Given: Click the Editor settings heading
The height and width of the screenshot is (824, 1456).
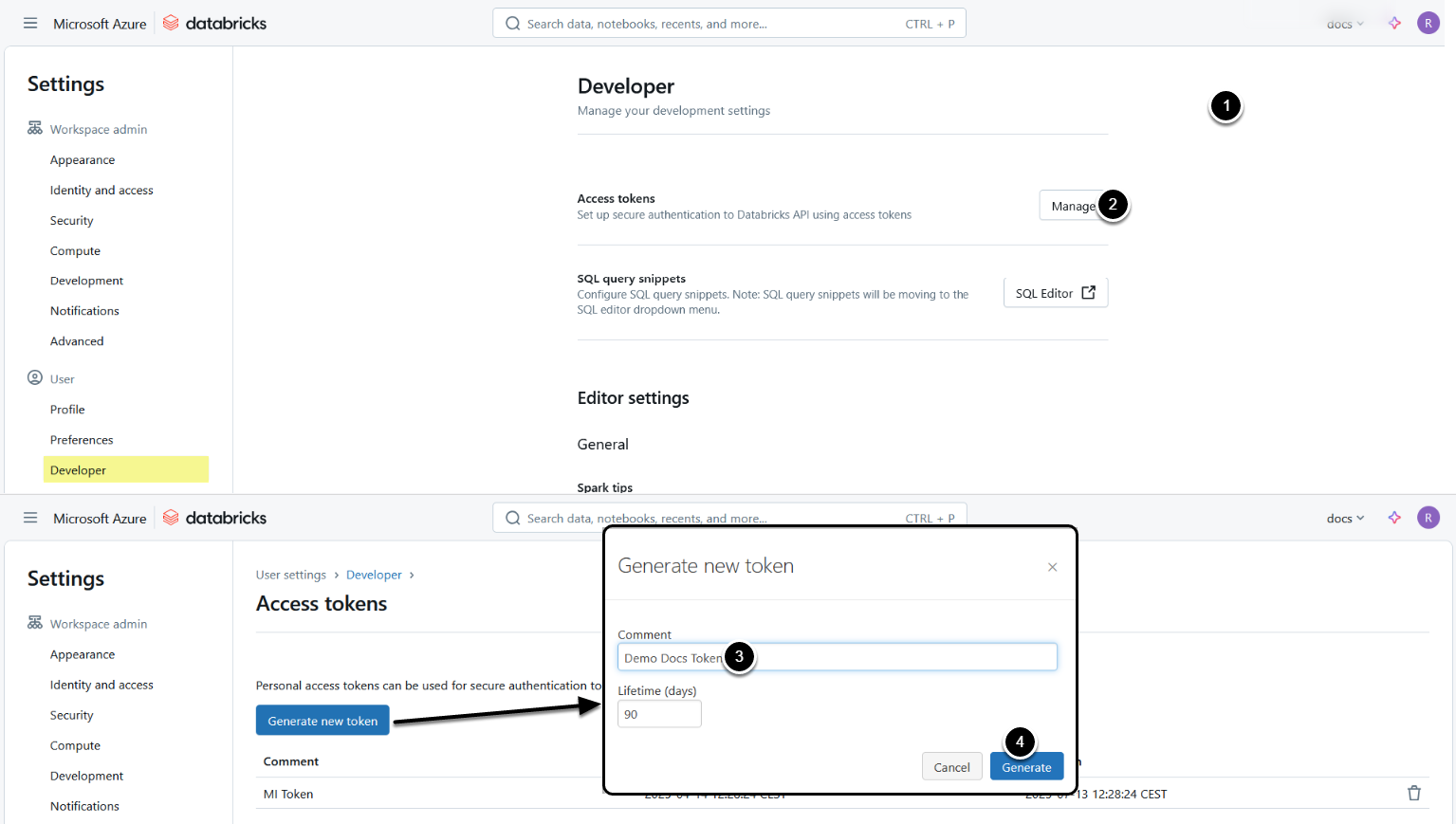Looking at the screenshot, I should 633,398.
